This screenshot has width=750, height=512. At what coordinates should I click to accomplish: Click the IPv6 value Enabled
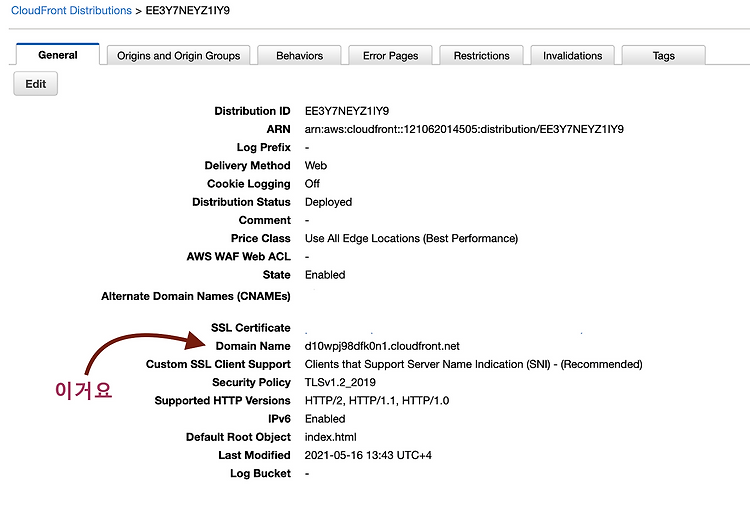325,419
